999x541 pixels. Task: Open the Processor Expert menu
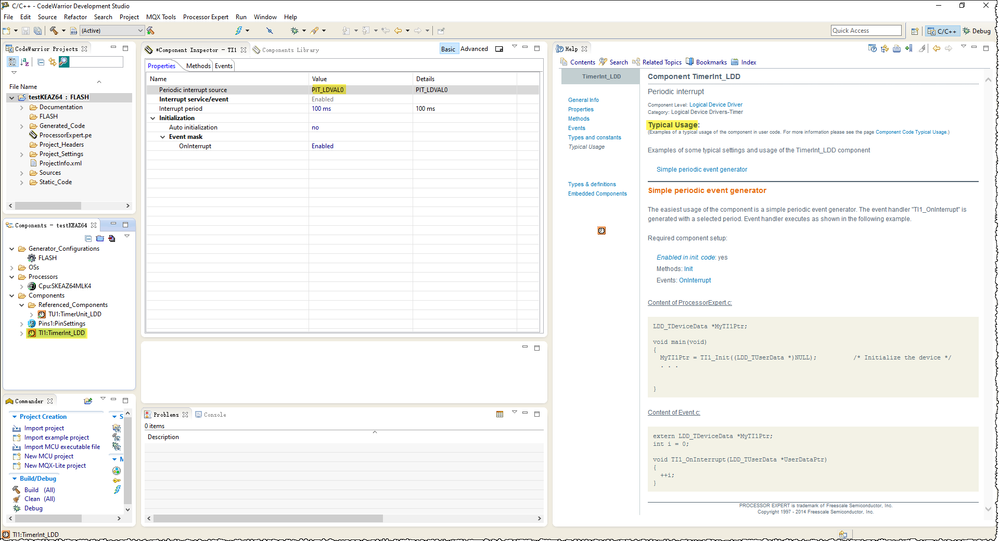point(205,17)
